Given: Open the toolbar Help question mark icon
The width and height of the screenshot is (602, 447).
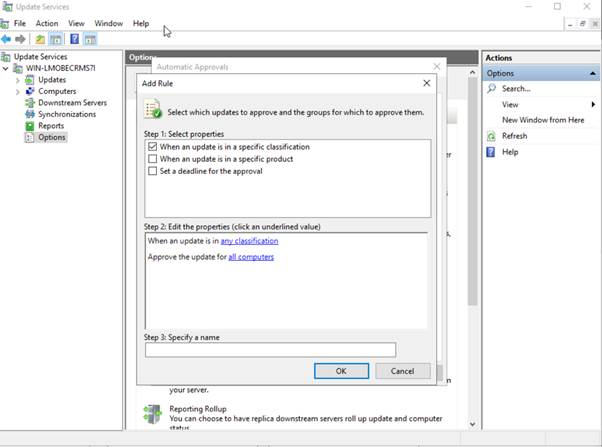Looking at the screenshot, I should click(74, 39).
